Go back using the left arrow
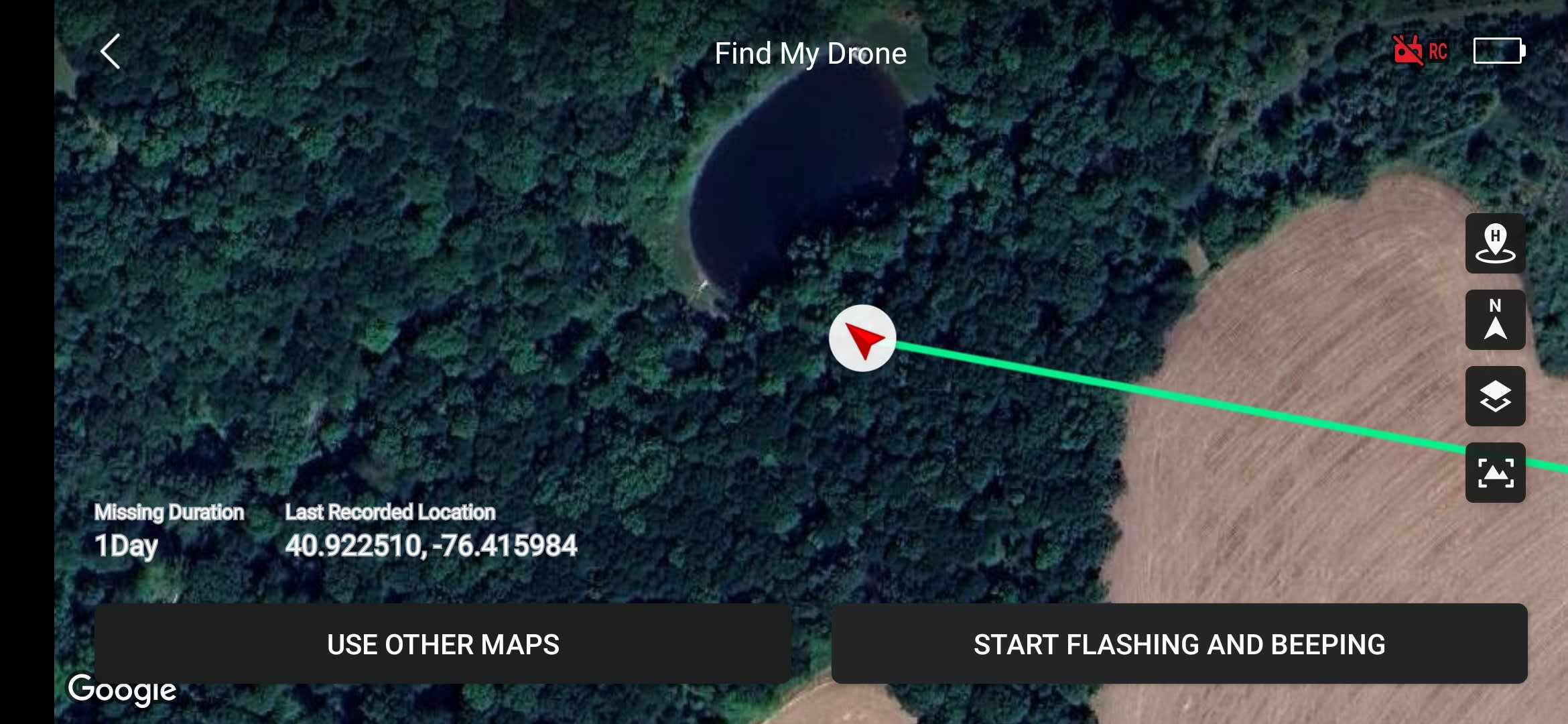 111,52
